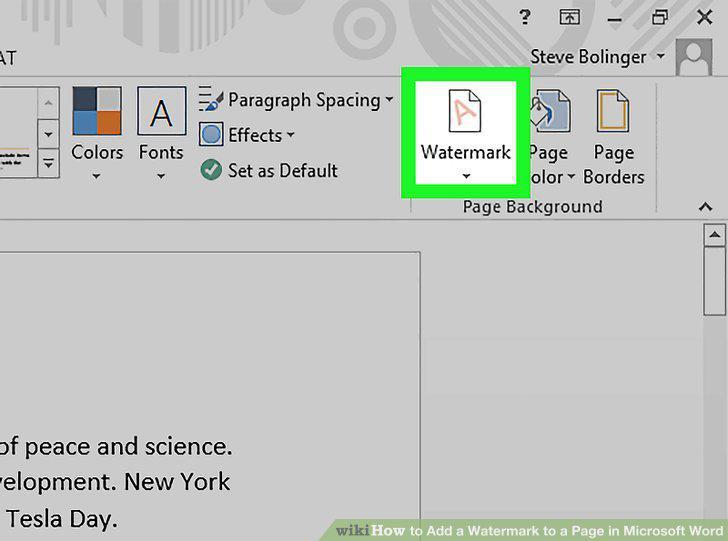Open Page Borders dialog
Screen dimensions: 728x541
(613, 137)
